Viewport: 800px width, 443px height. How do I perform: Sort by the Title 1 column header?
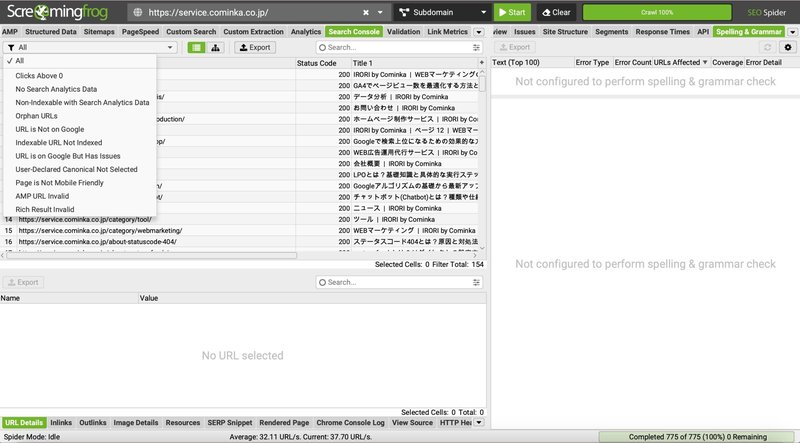pyautogui.click(x=414, y=63)
